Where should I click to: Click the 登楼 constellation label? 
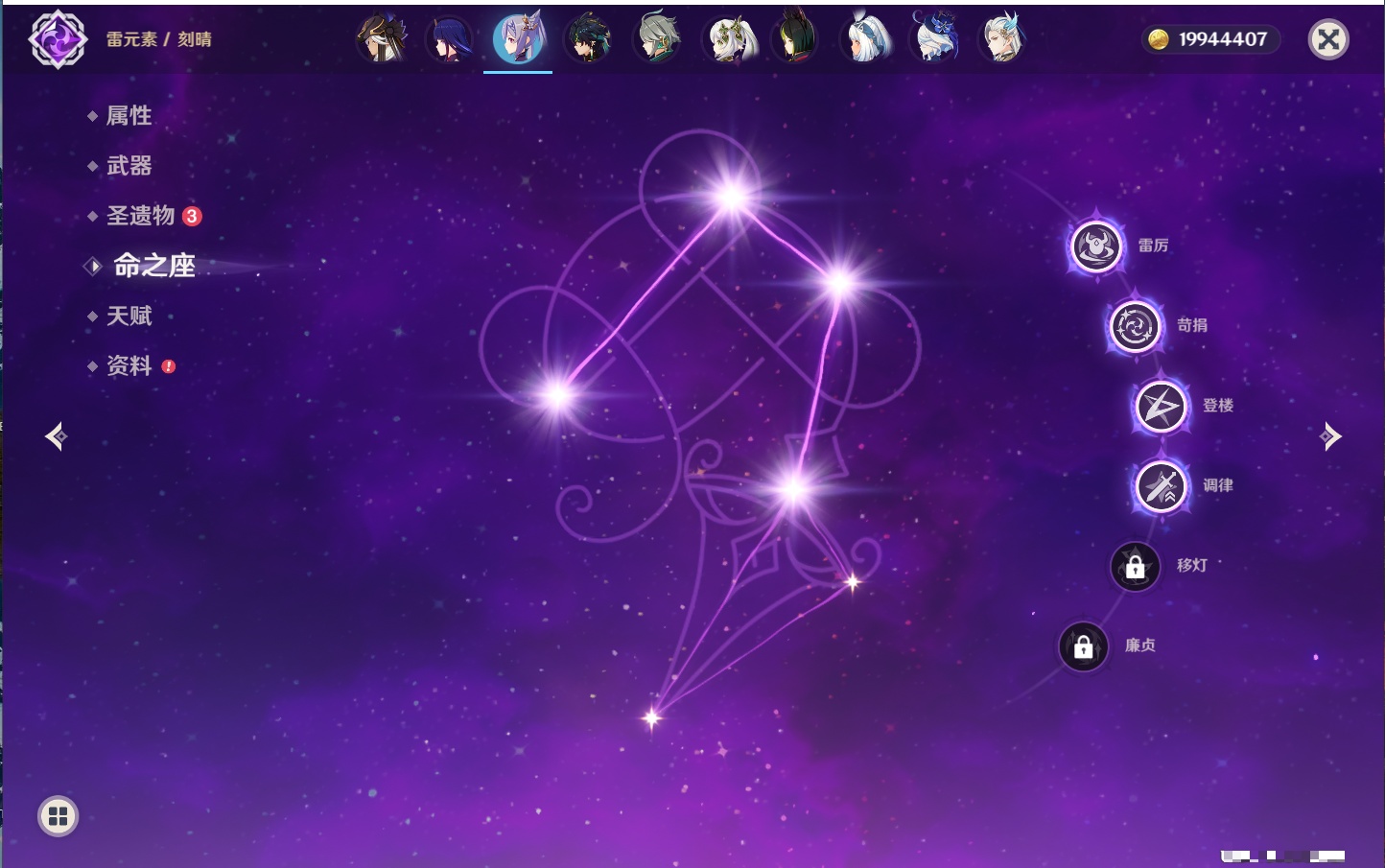click(1218, 405)
